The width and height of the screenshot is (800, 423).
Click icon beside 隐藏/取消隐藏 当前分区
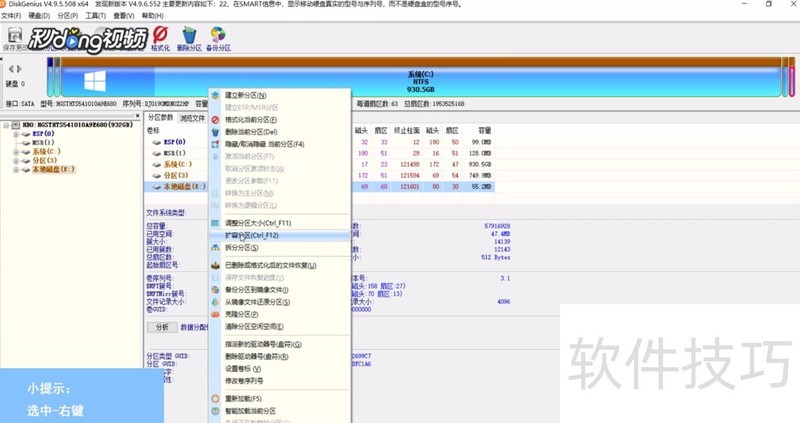click(215, 144)
